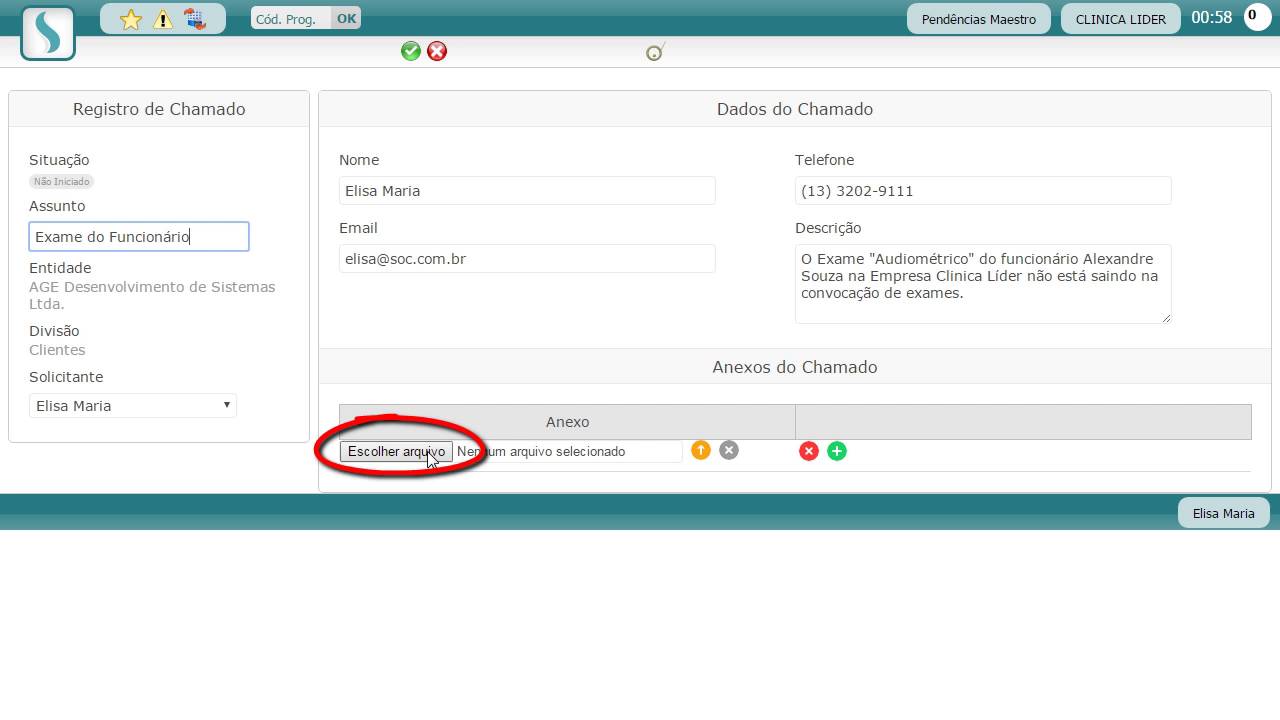This screenshot has width=1280, height=720.
Task: Click the Nome field with Elisa Maria
Action: tap(527, 191)
